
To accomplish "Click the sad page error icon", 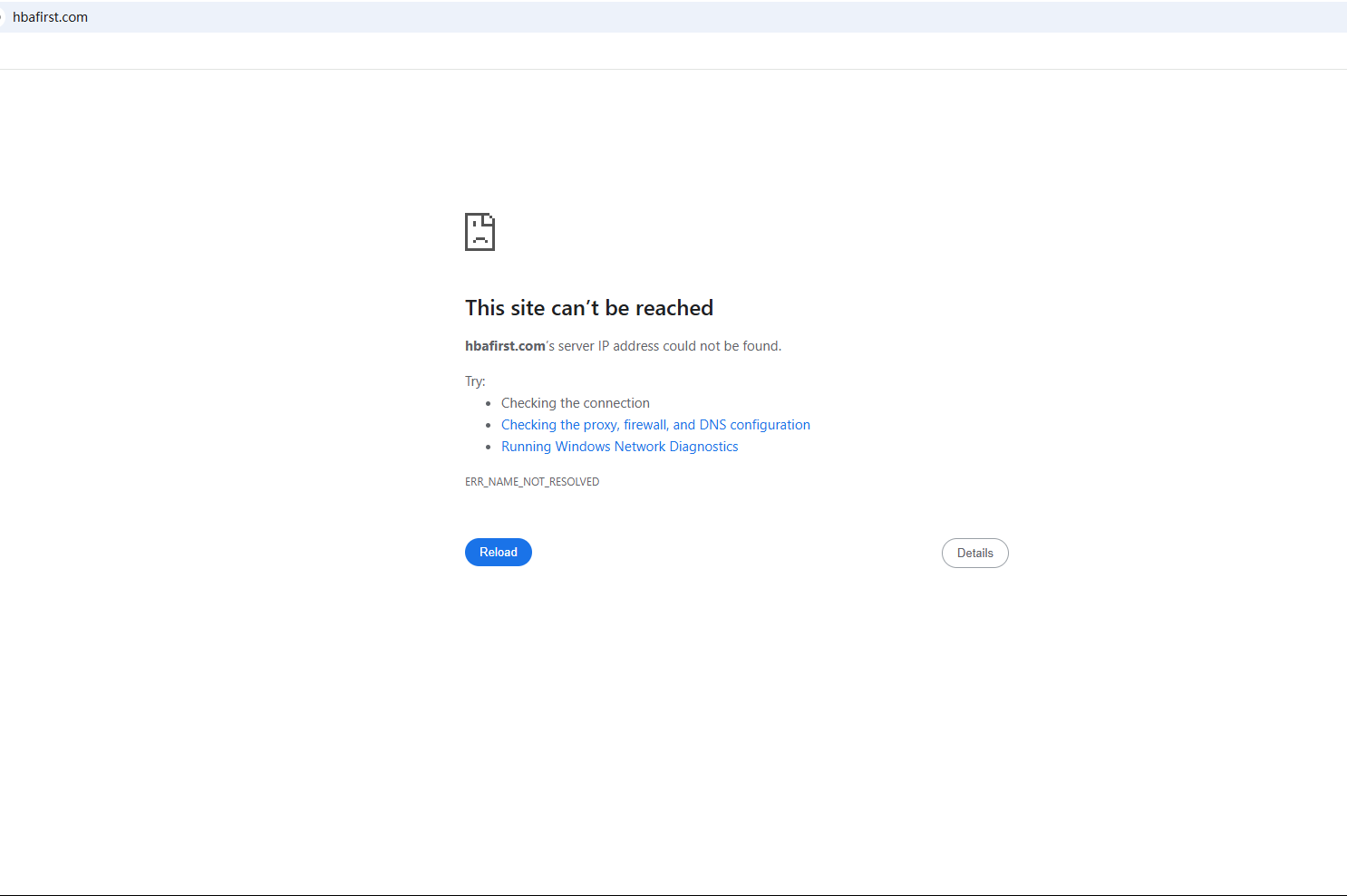I will tap(480, 232).
